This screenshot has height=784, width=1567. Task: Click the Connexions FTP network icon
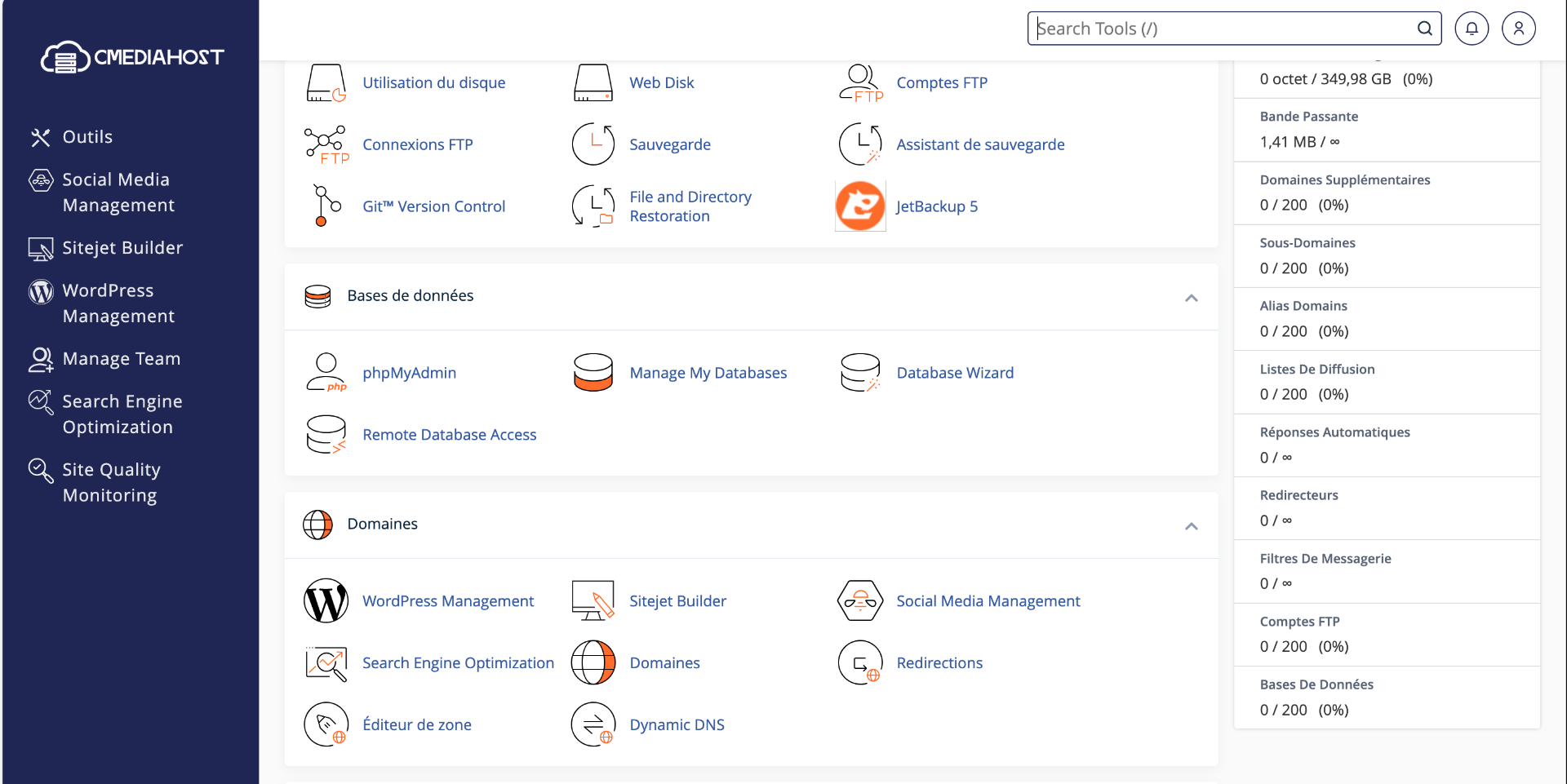click(326, 144)
